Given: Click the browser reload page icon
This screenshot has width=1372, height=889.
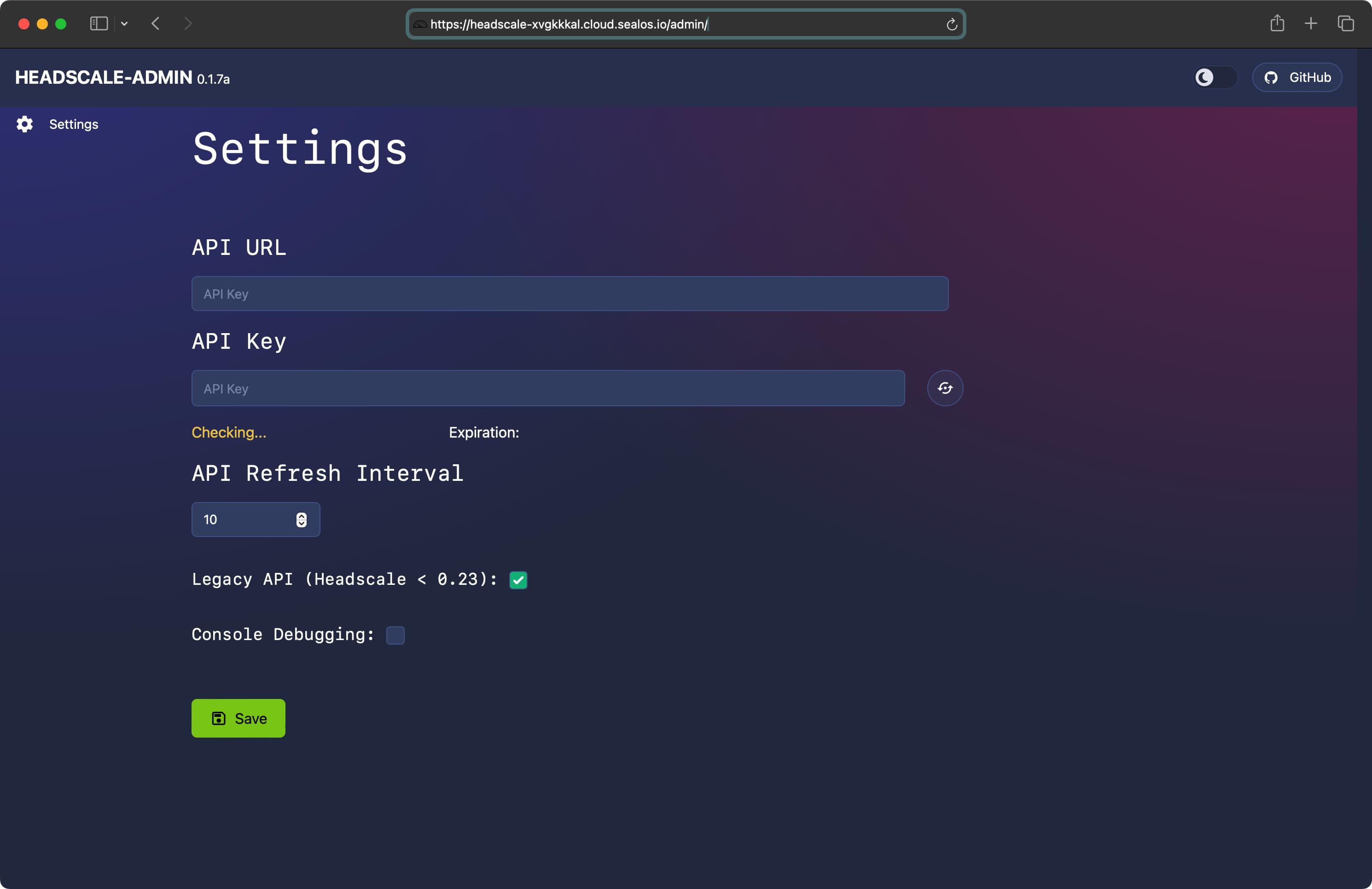Looking at the screenshot, I should point(951,24).
